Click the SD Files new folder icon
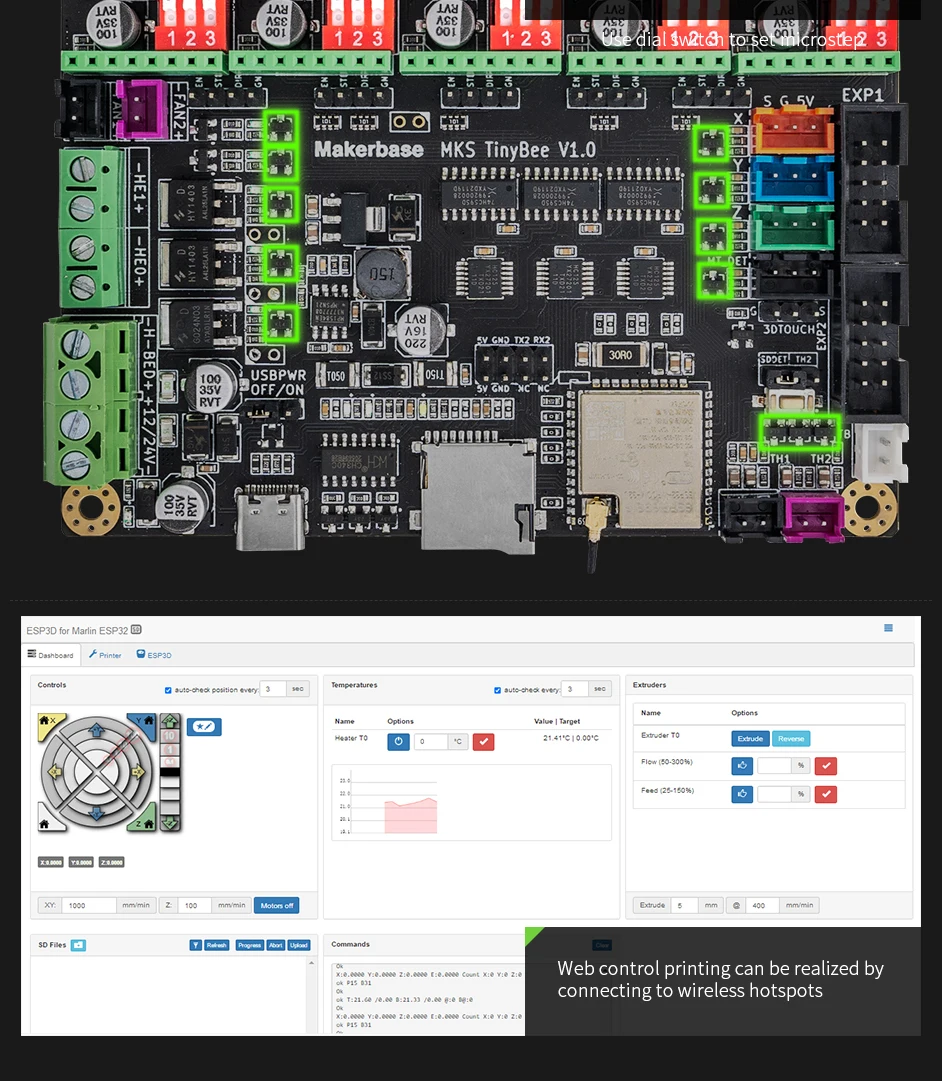 pyautogui.click(x=79, y=945)
